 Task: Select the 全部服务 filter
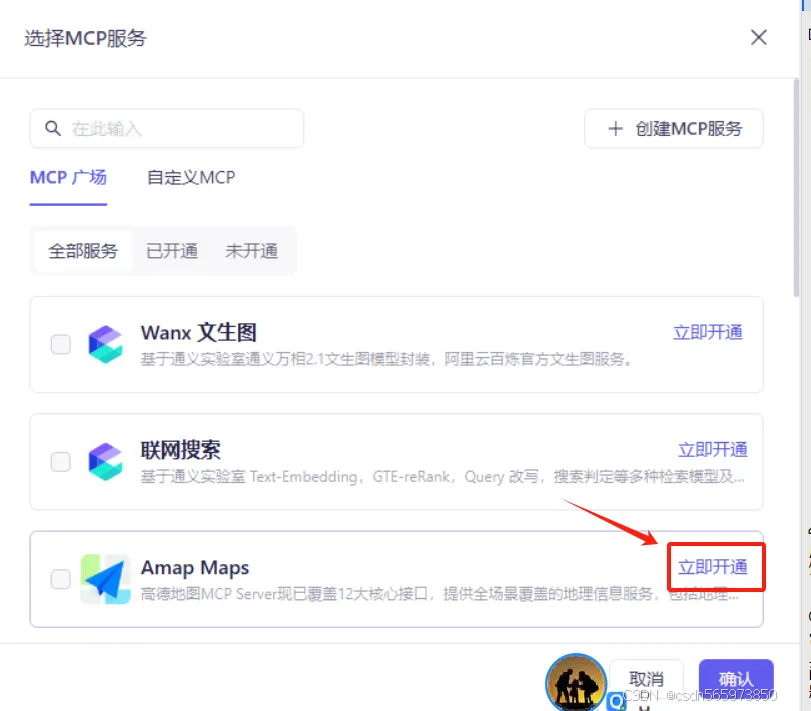click(82, 251)
